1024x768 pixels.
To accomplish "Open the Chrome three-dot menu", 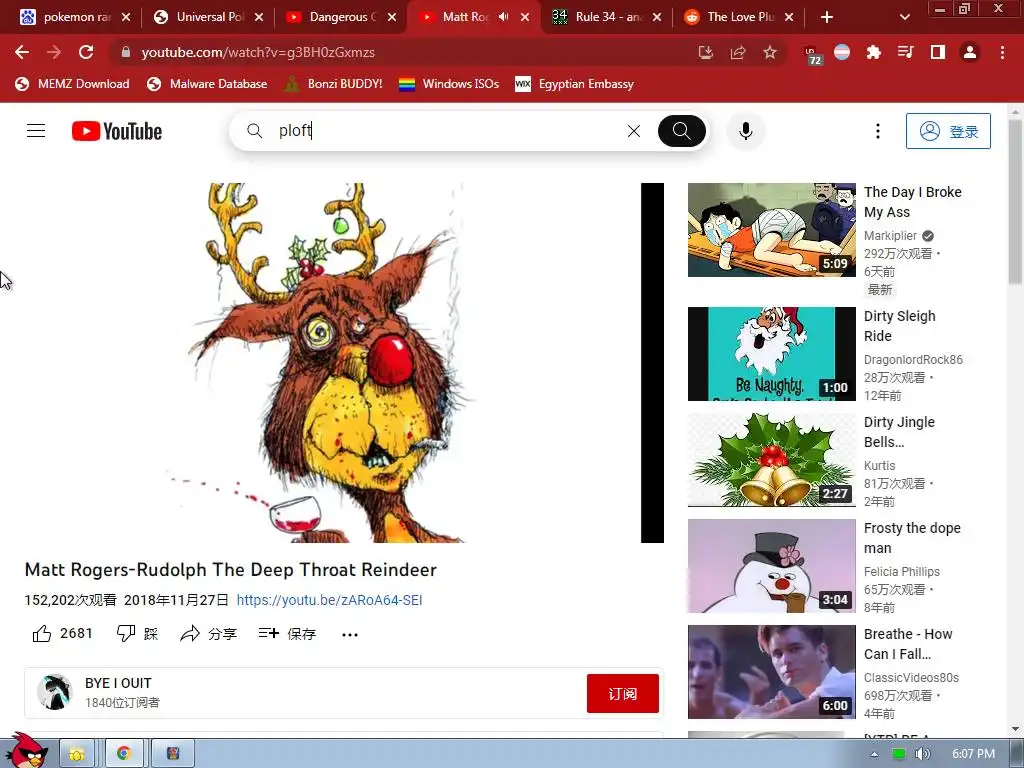I will pos(1002,52).
